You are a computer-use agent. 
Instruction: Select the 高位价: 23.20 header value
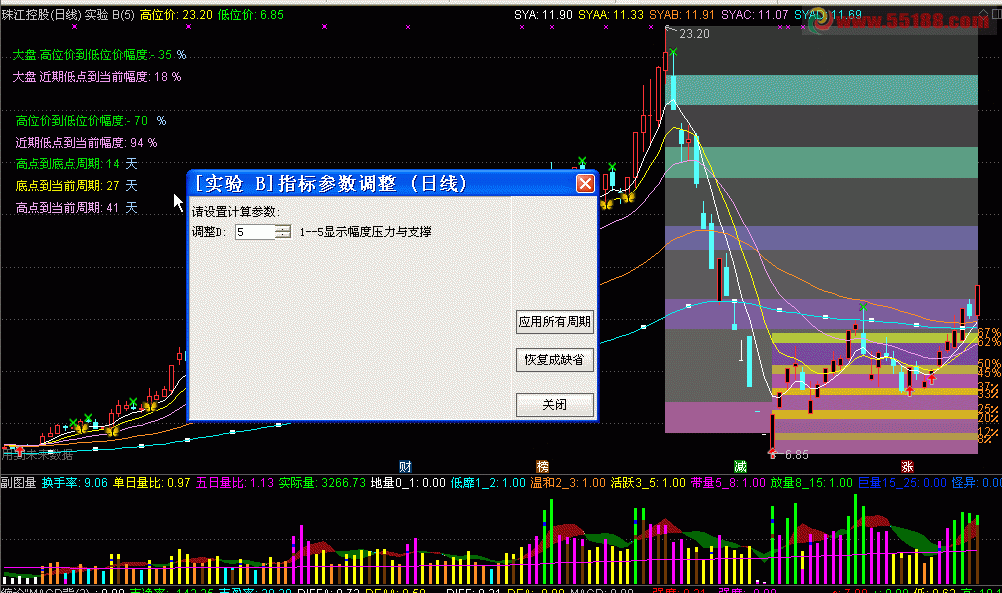pyautogui.click(x=176, y=15)
